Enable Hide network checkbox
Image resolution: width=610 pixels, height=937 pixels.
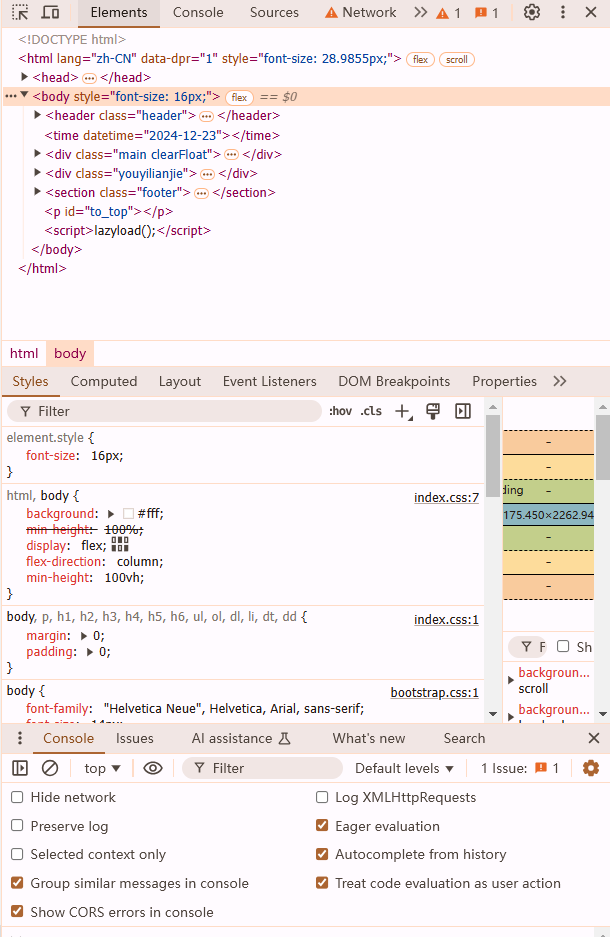coord(17,797)
